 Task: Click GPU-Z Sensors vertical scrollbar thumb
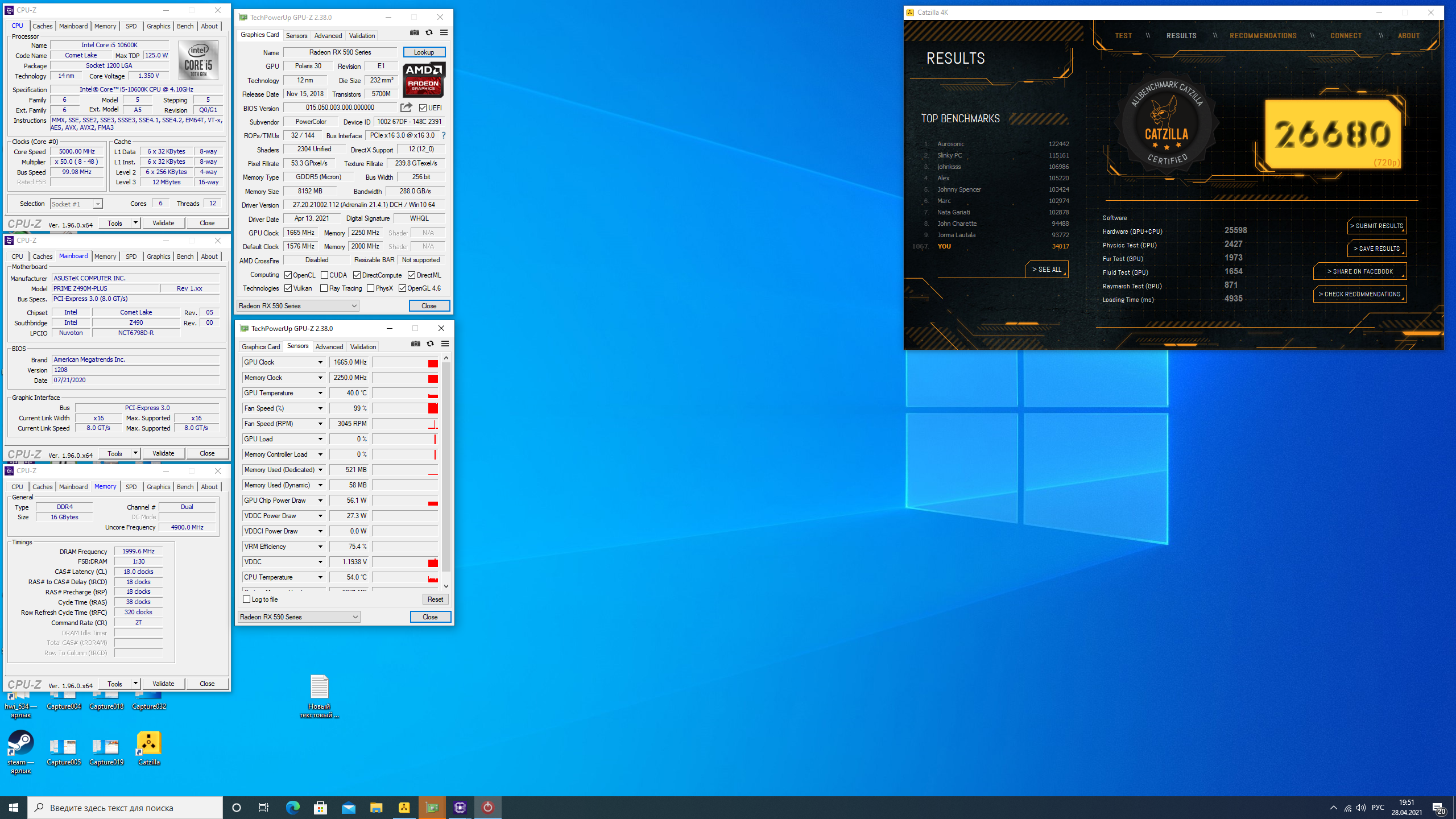[446, 466]
